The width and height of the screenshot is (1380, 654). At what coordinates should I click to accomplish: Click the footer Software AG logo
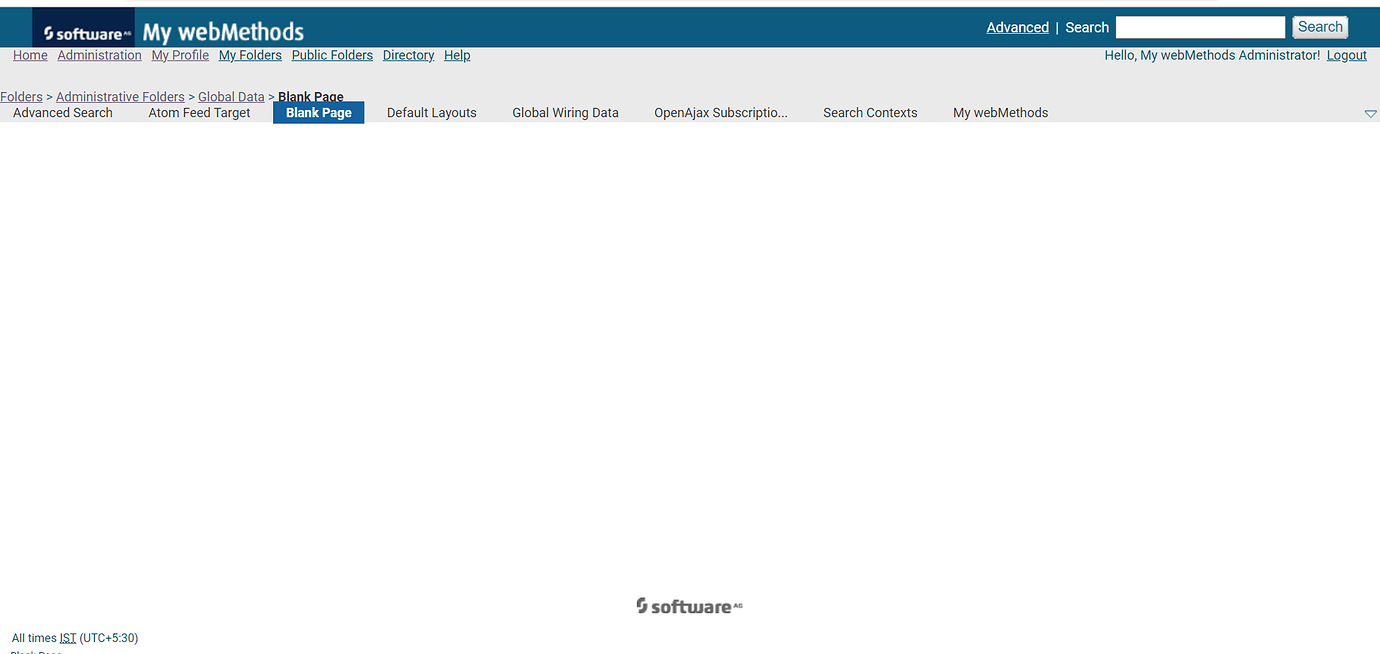(x=690, y=606)
